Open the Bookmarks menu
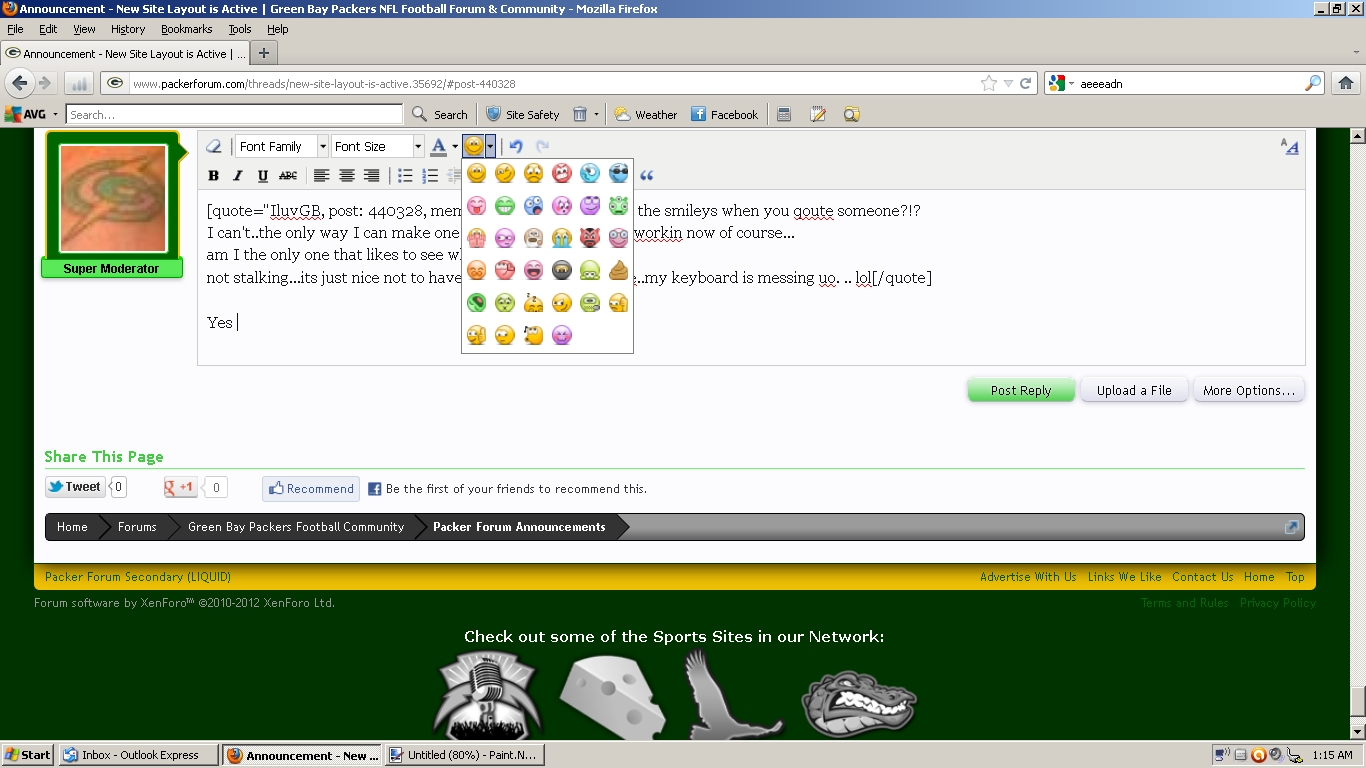 point(187,30)
